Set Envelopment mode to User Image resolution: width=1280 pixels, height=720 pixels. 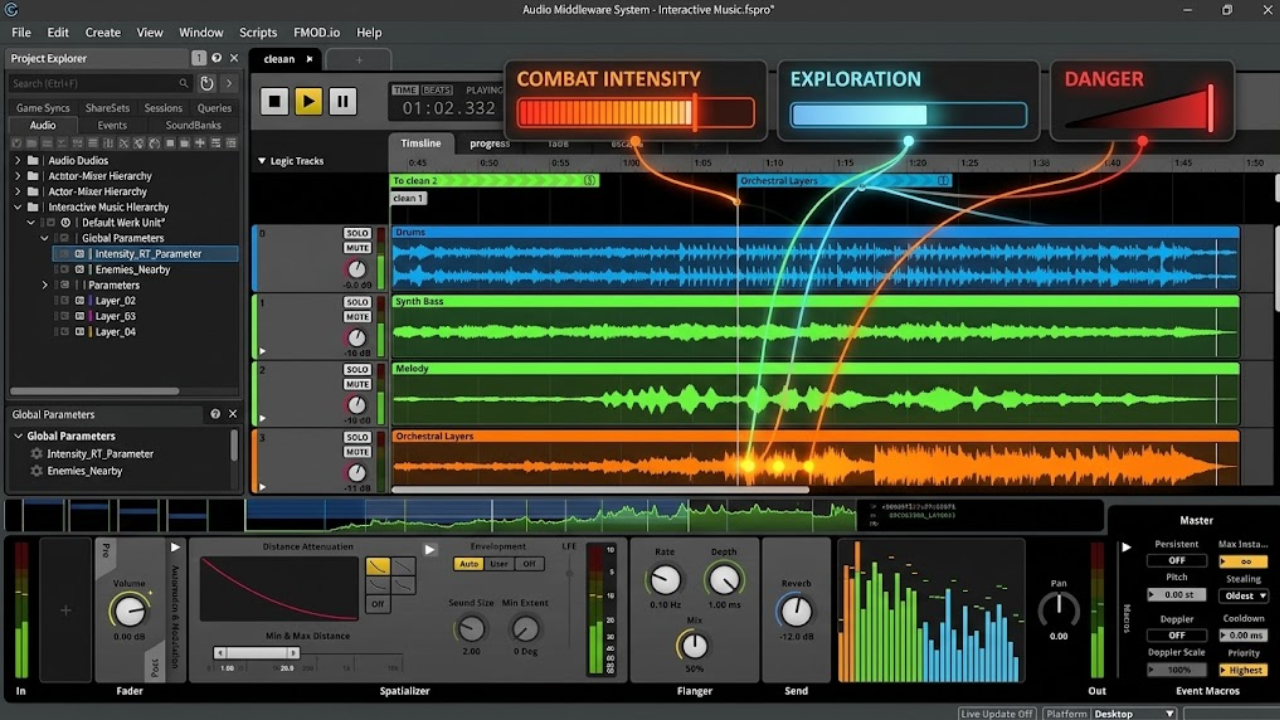(498, 564)
